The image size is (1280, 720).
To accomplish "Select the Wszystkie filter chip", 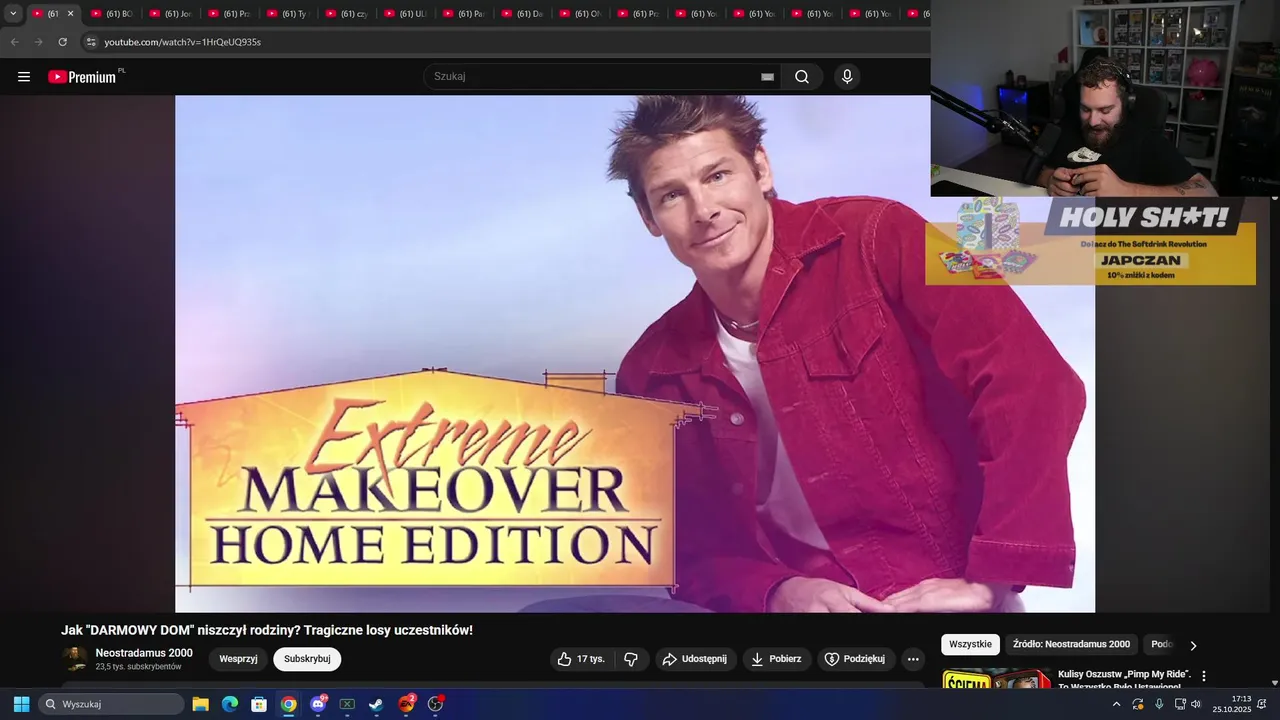I will [970, 645].
